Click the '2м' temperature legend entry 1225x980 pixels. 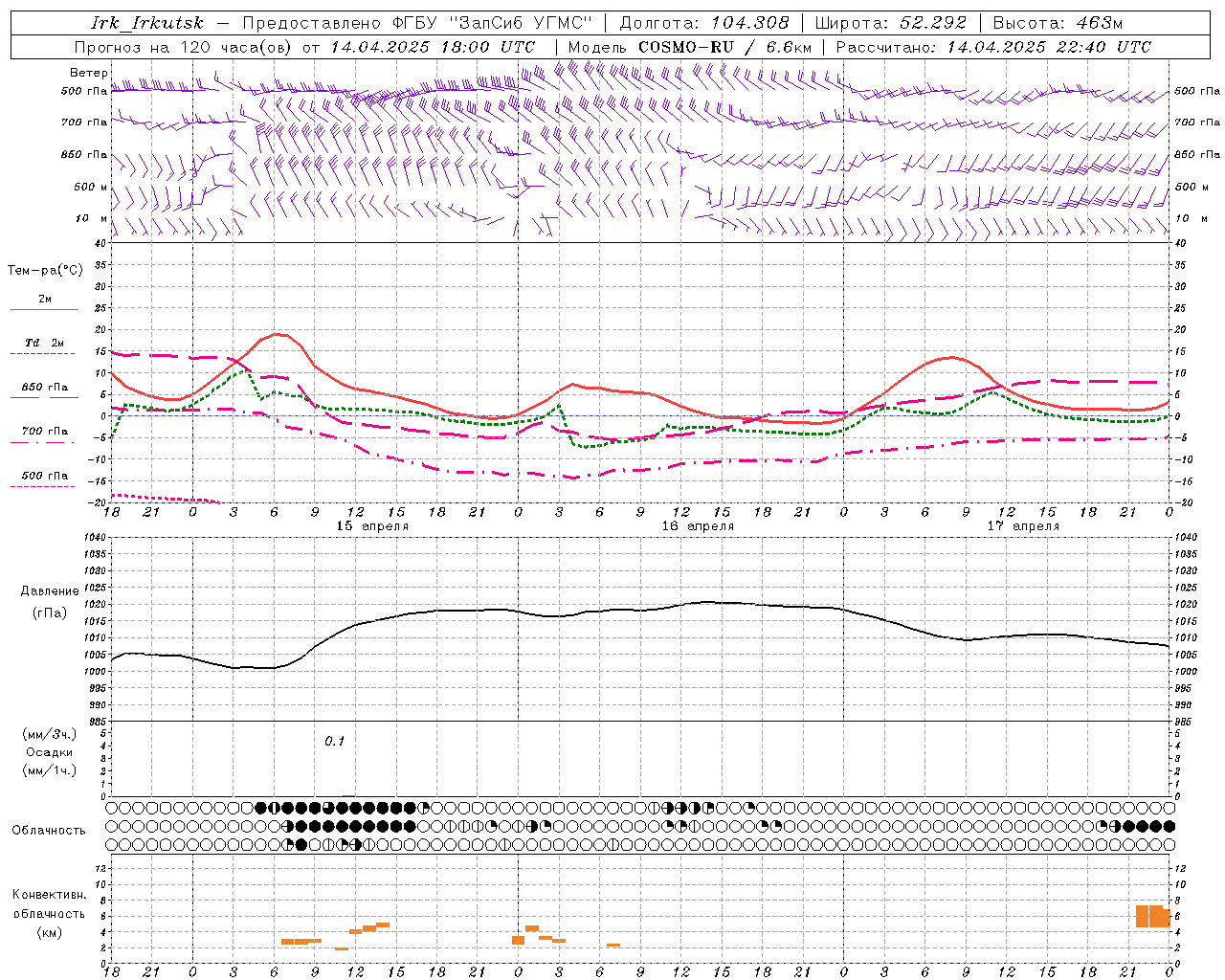point(45,300)
